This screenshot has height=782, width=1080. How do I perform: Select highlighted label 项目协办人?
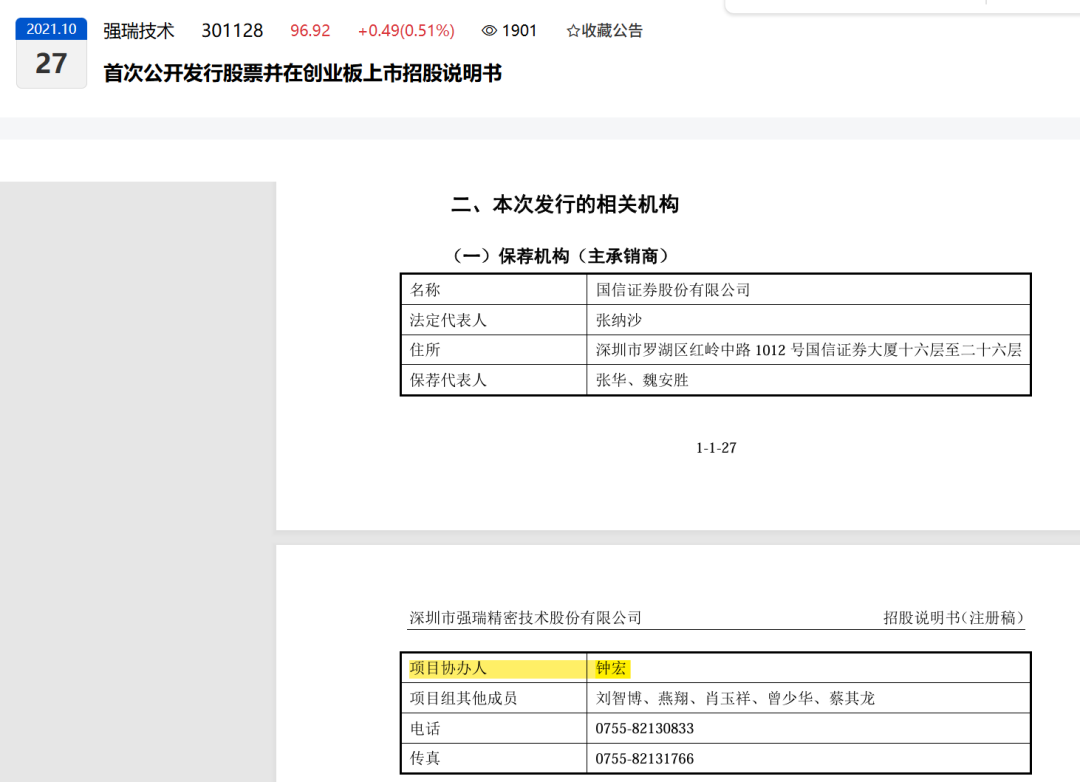tap(448, 668)
